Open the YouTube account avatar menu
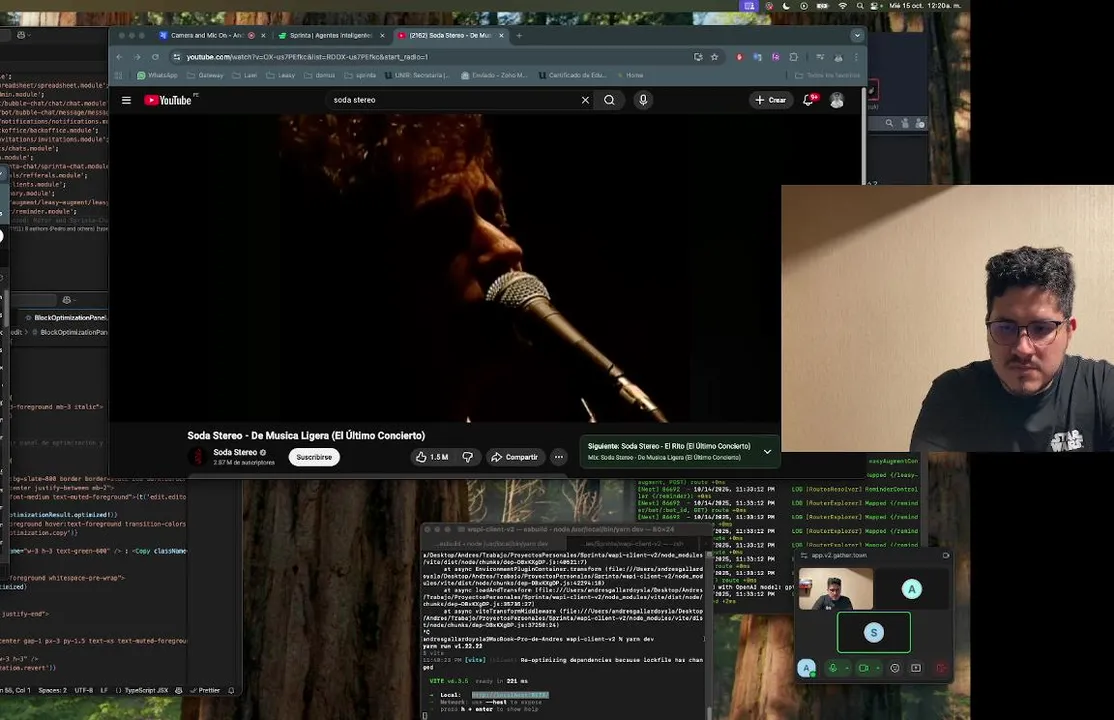The width and height of the screenshot is (1114, 720). coord(837,100)
